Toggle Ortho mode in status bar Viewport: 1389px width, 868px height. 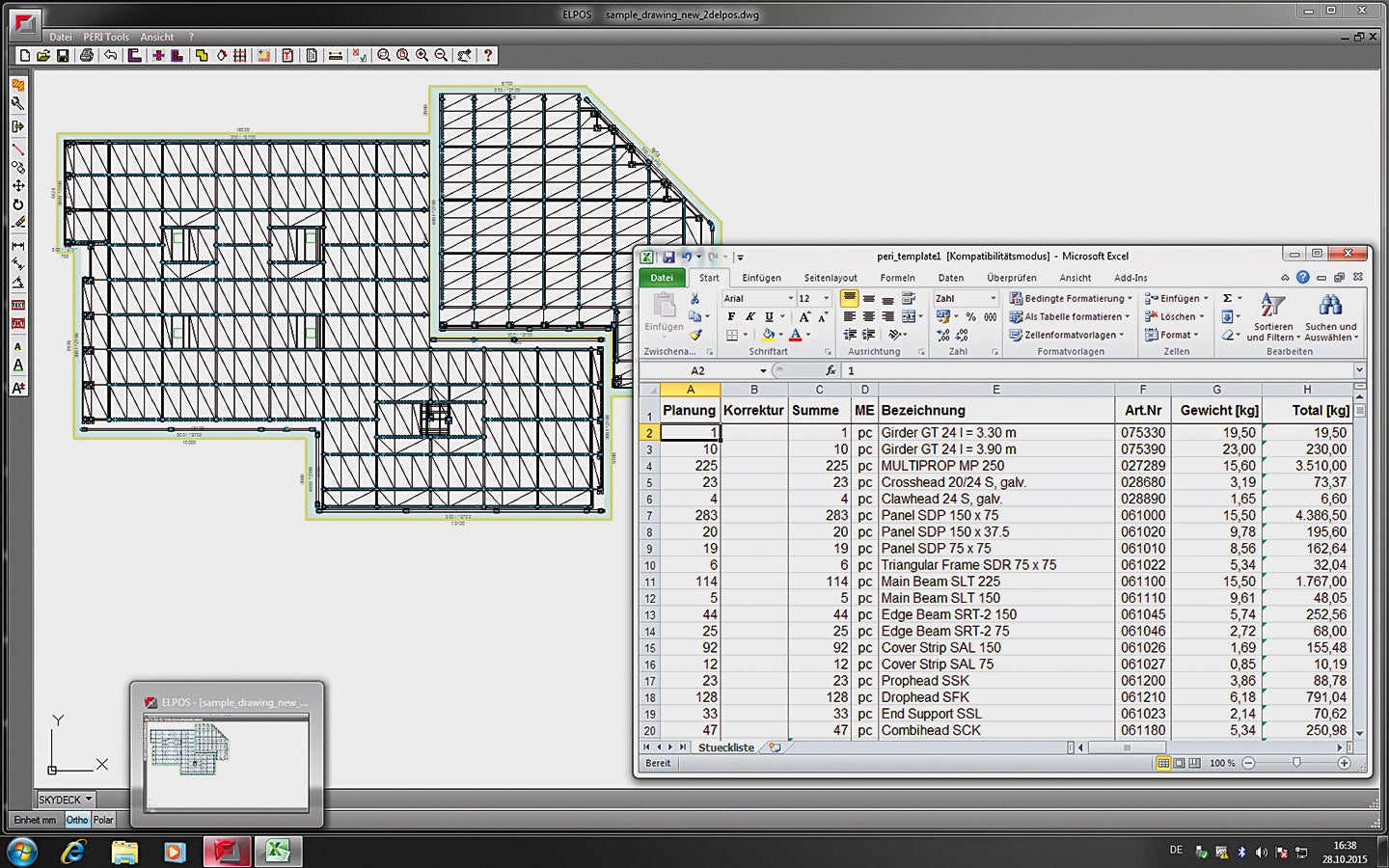(77, 820)
